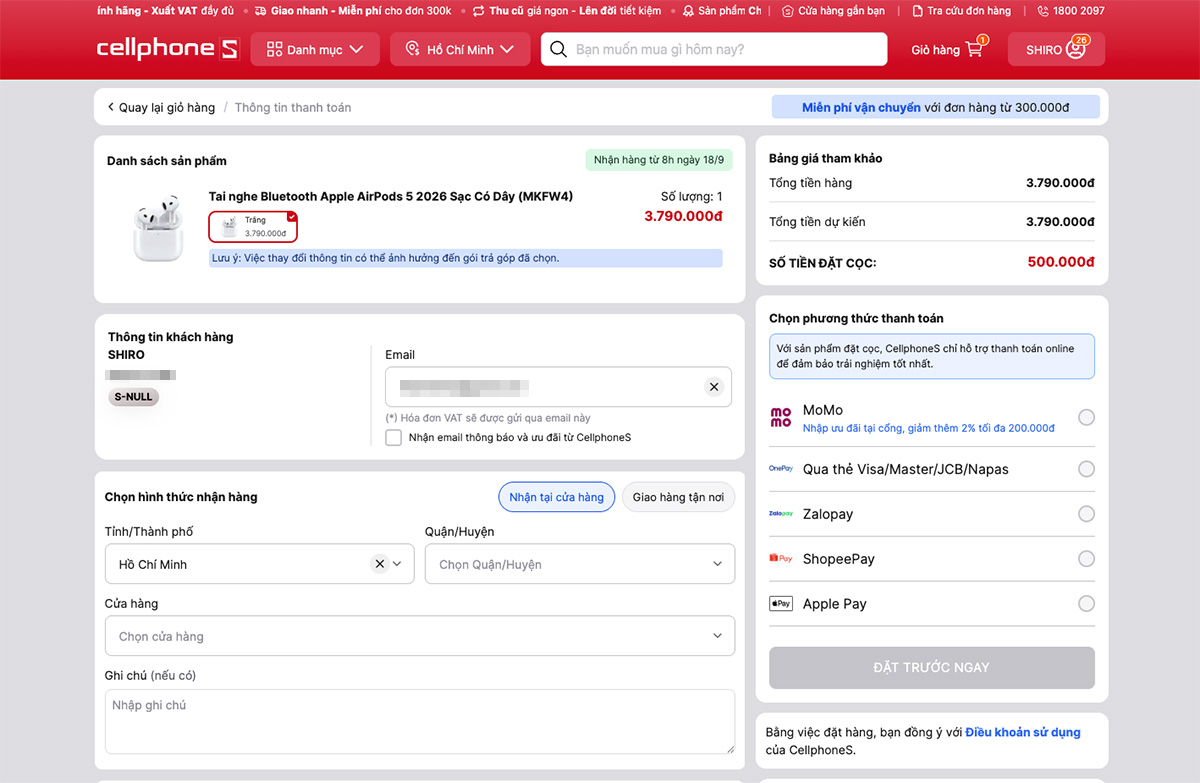Open the Tỉnh/Thành phố dropdown
Image resolution: width=1200 pixels, height=783 pixels.
click(259, 564)
